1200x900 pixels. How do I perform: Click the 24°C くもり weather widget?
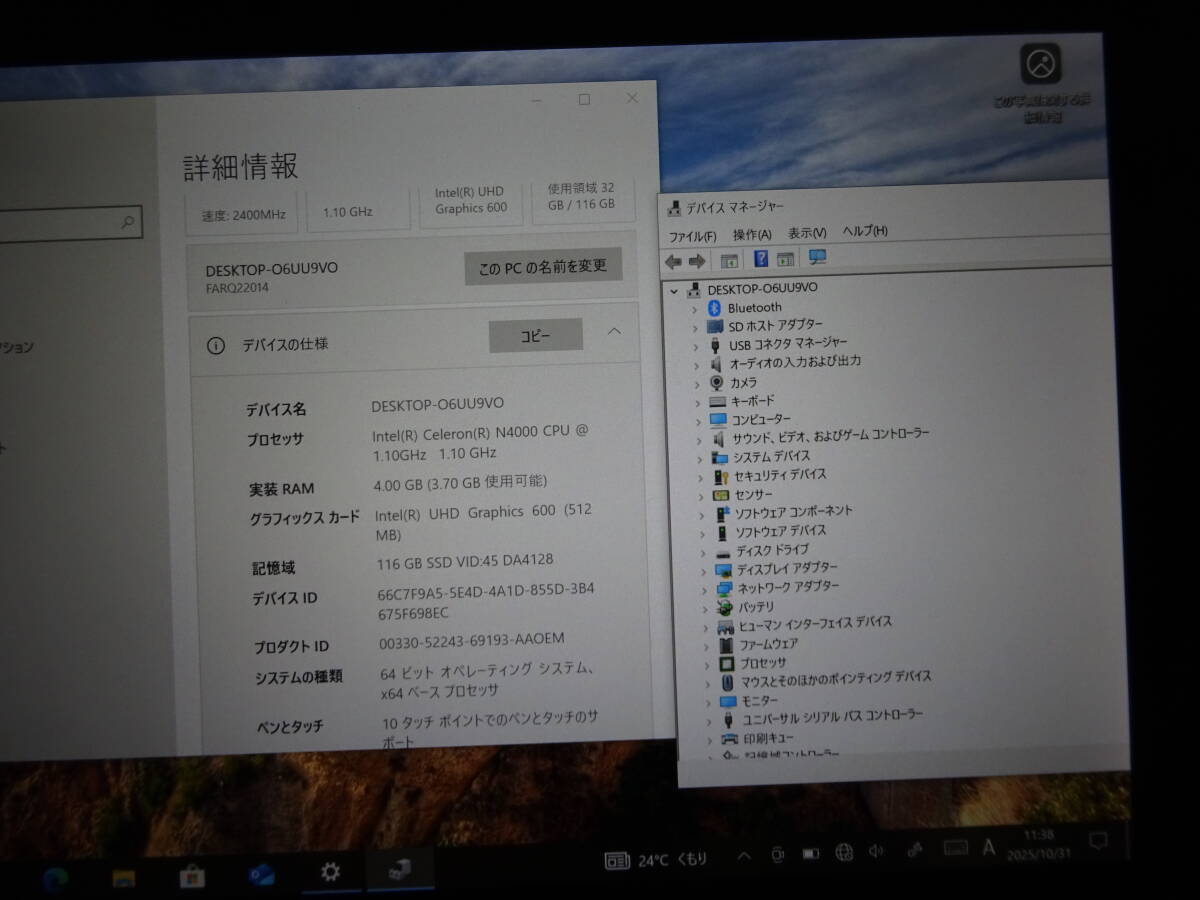pos(657,859)
